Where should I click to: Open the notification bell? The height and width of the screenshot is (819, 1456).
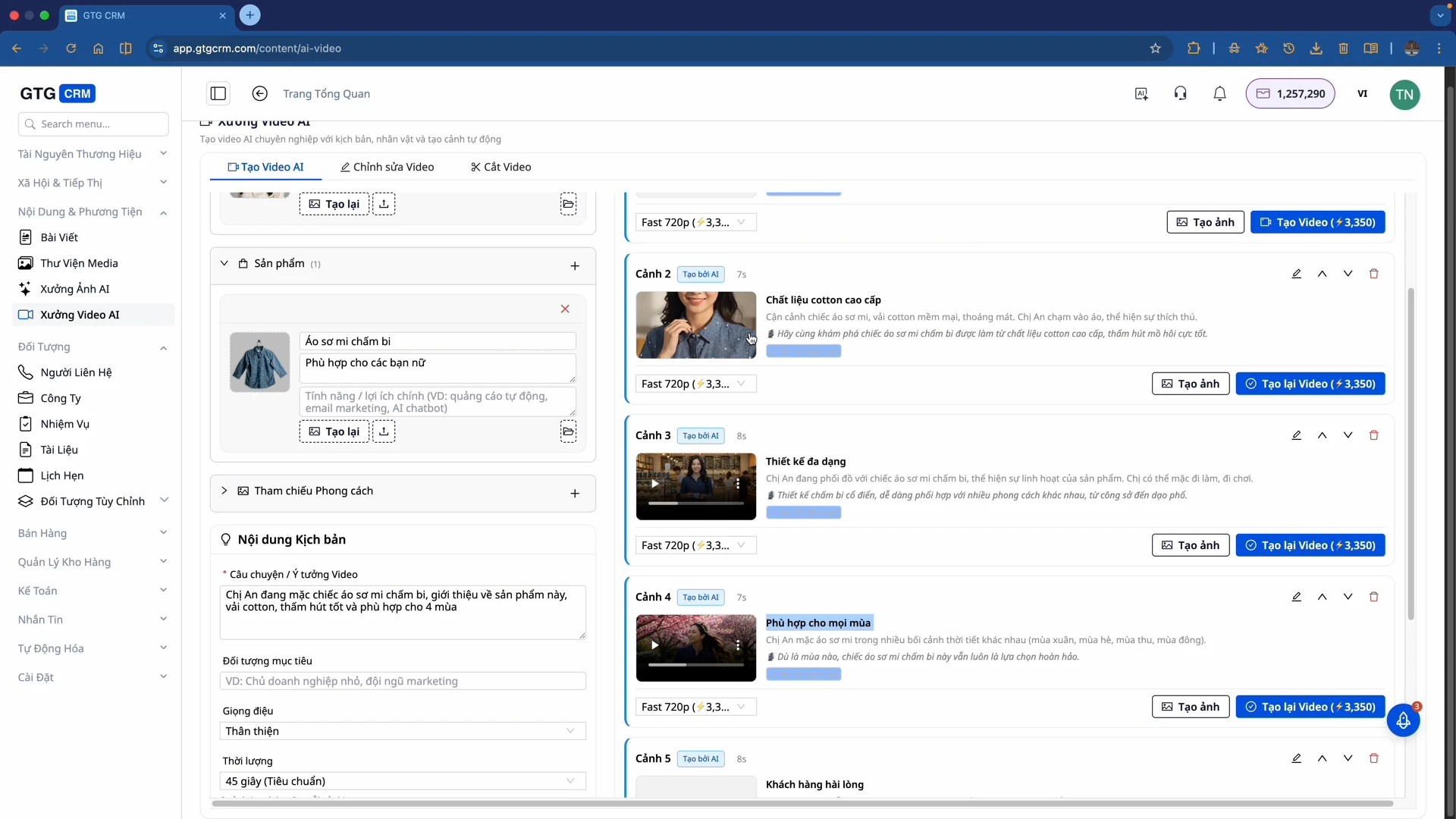click(1219, 94)
